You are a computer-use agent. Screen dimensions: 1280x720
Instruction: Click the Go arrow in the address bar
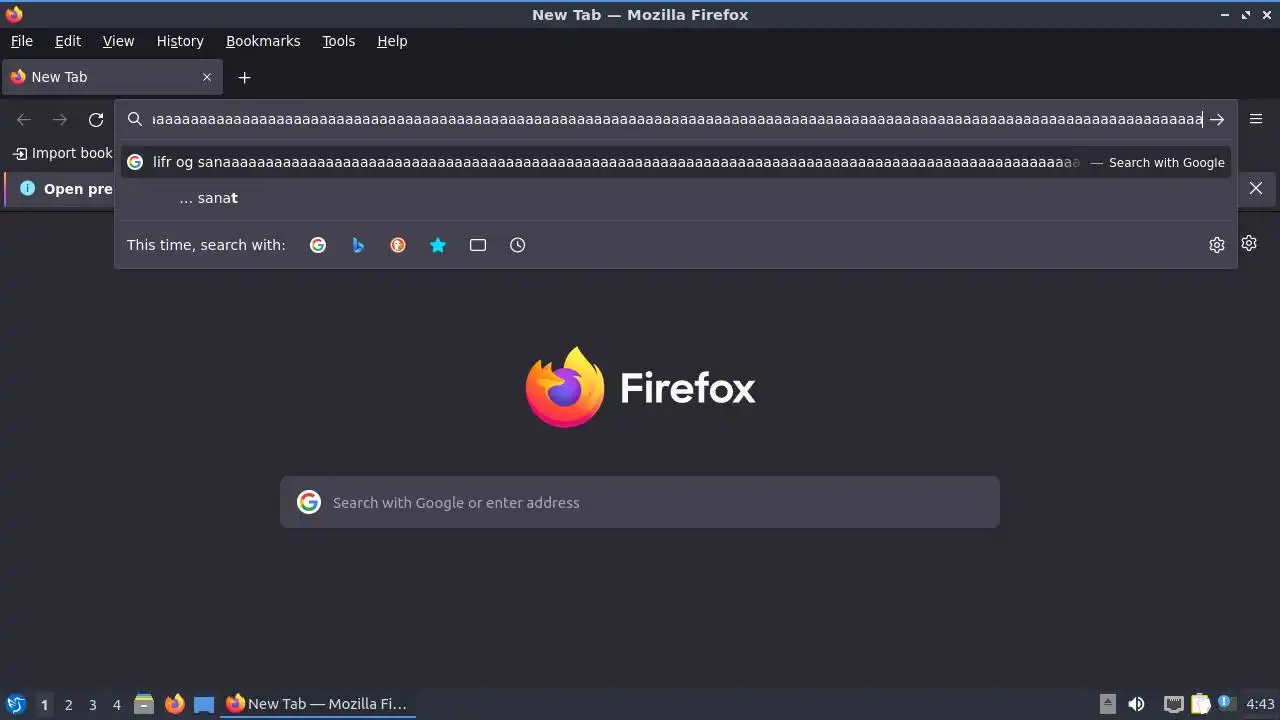point(1217,119)
